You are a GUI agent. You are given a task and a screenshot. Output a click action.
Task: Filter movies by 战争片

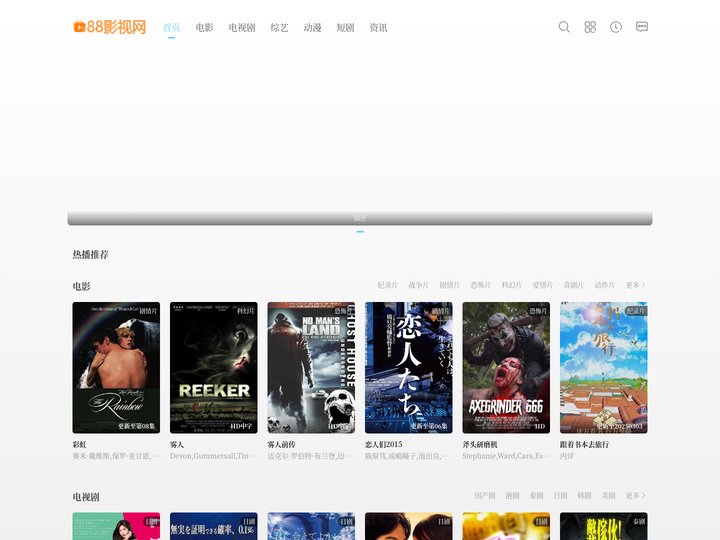click(x=419, y=285)
